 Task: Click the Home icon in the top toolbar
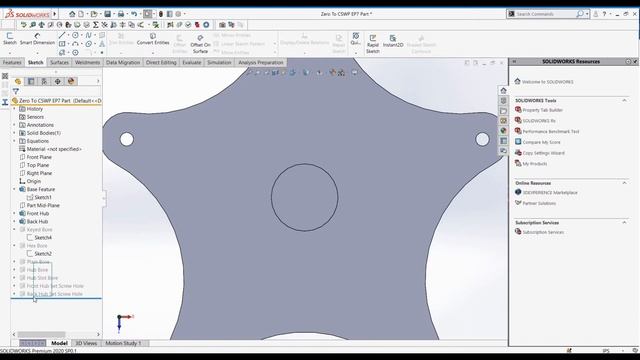(x=72, y=14)
